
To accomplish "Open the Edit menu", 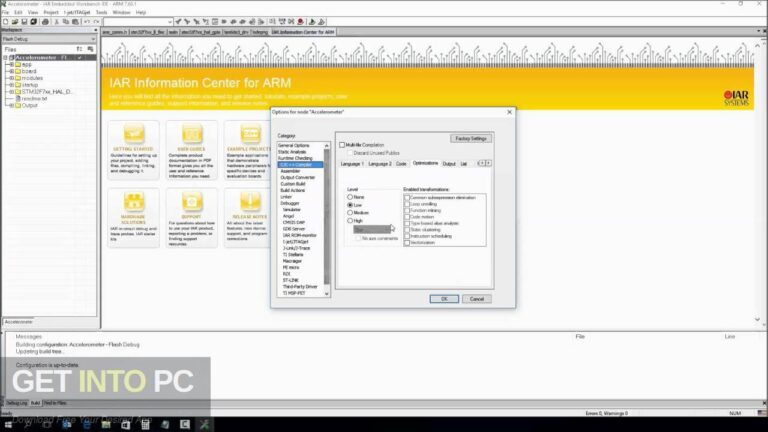I will click(18, 12).
